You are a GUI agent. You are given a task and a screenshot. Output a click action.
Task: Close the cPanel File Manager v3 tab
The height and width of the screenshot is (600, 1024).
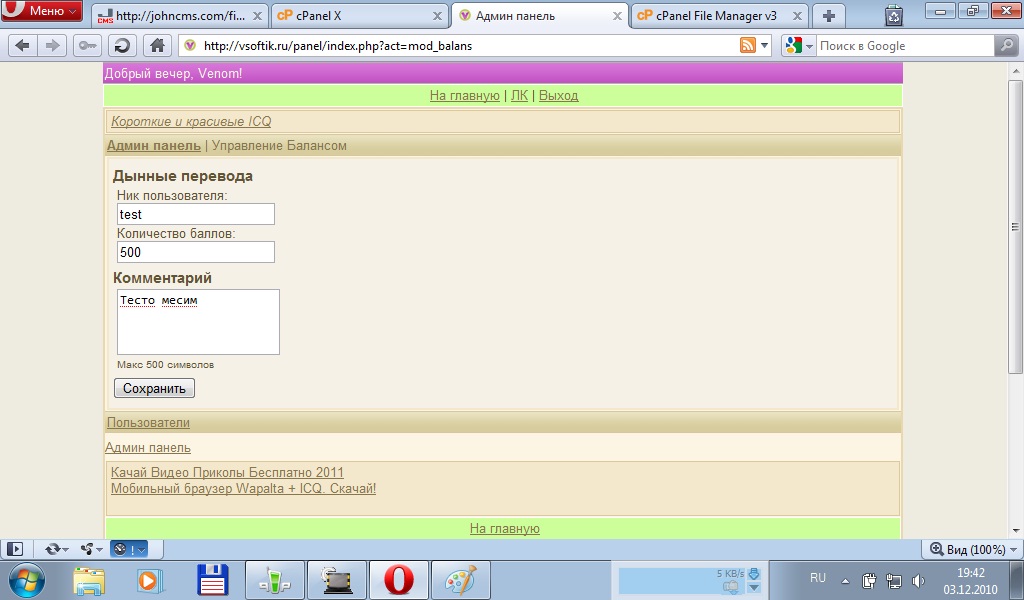797,16
